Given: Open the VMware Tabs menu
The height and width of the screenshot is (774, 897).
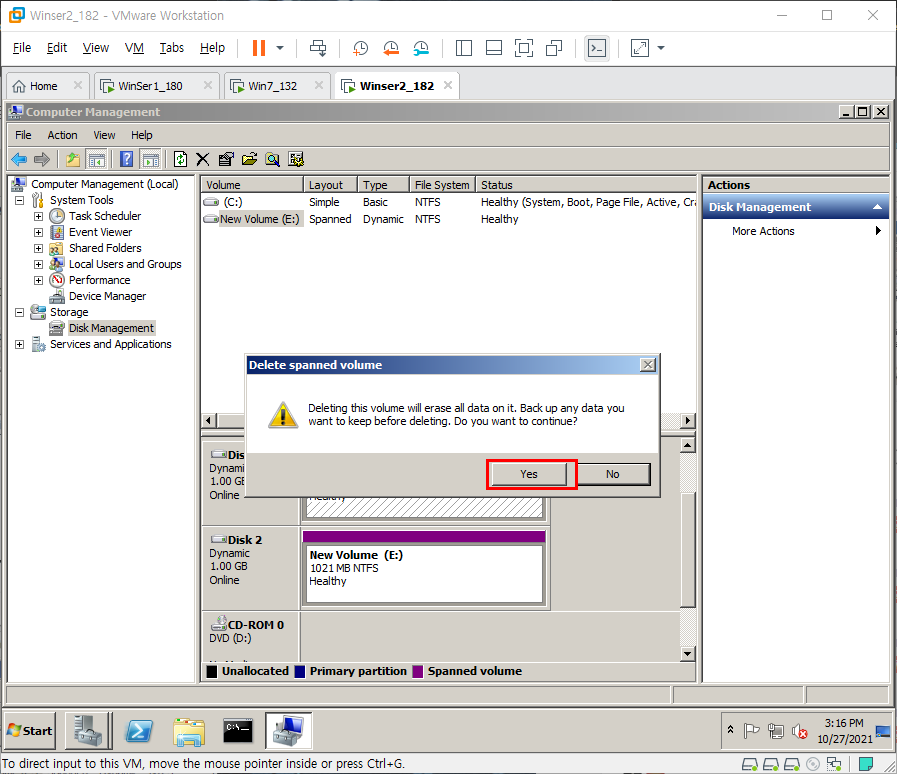Looking at the screenshot, I should pyautogui.click(x=172, y=48).
